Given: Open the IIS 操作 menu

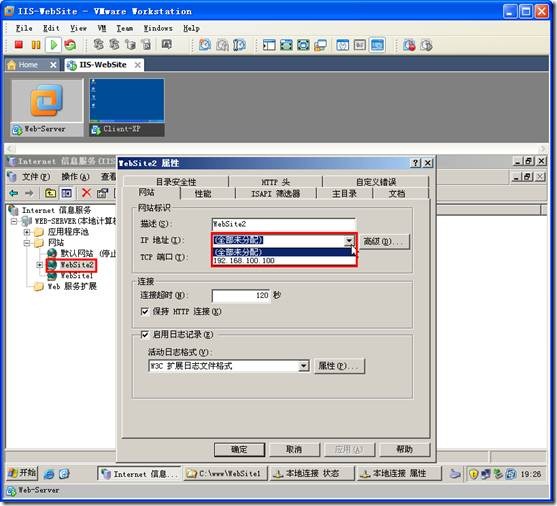Looking at the screenshot, I should pos(75,177).
